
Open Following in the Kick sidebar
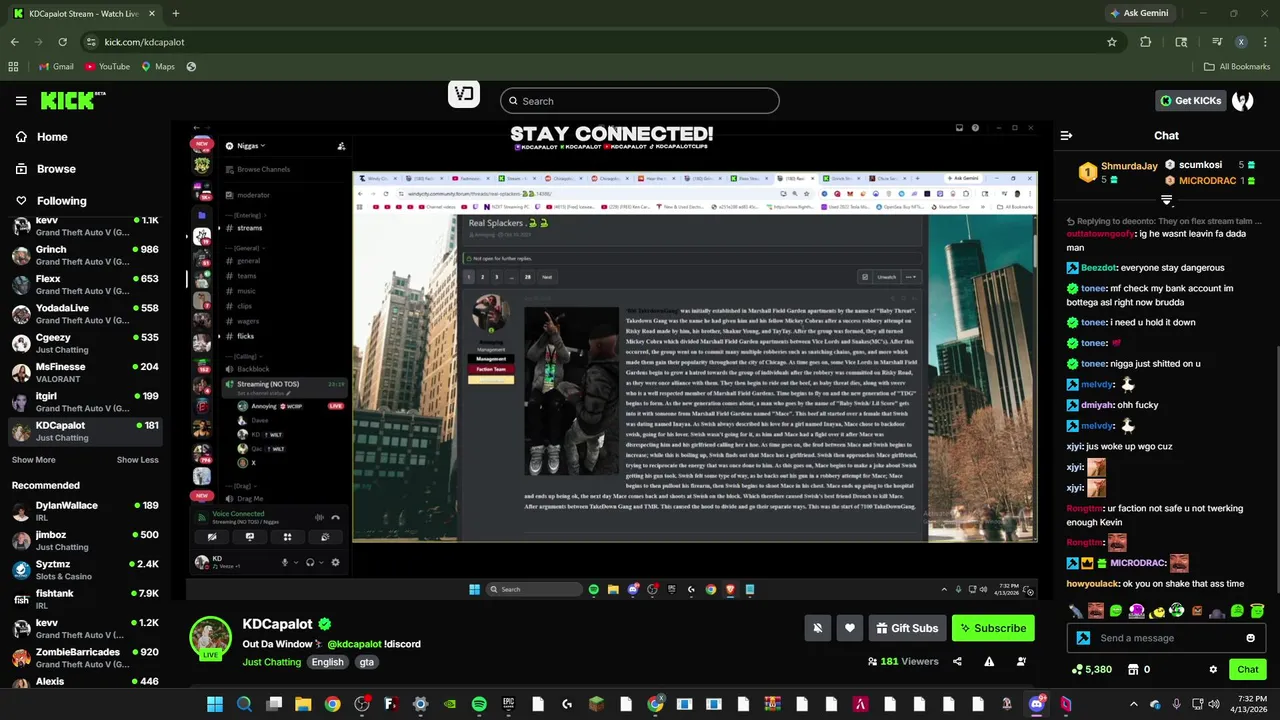50,201
